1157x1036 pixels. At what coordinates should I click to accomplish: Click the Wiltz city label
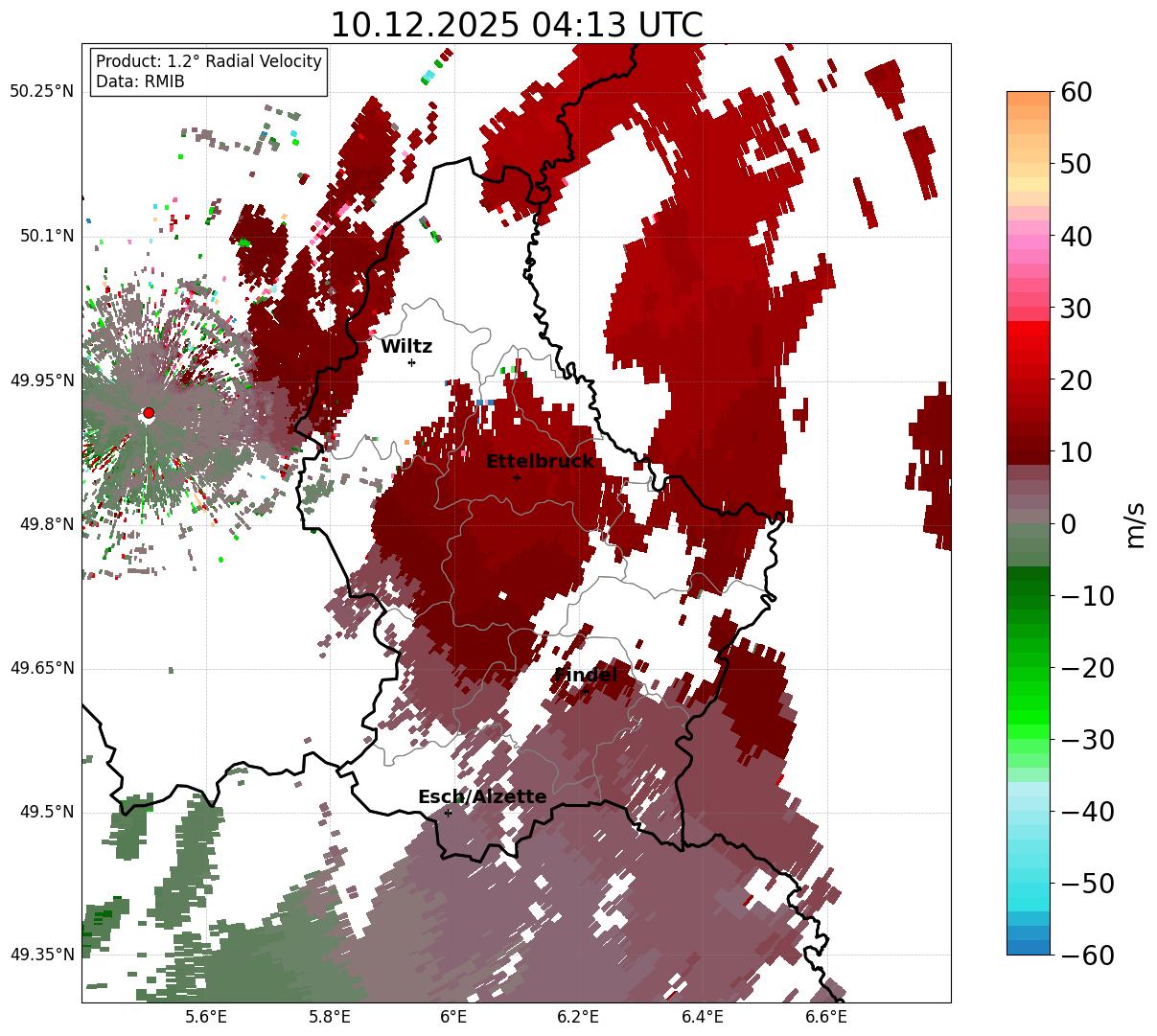tap(406, 347)
